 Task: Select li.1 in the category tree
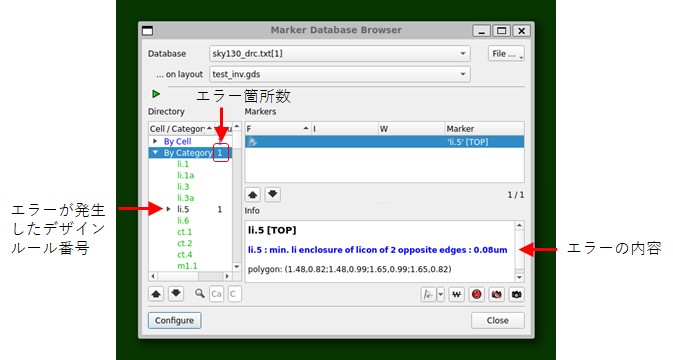(x=183, y=164)
